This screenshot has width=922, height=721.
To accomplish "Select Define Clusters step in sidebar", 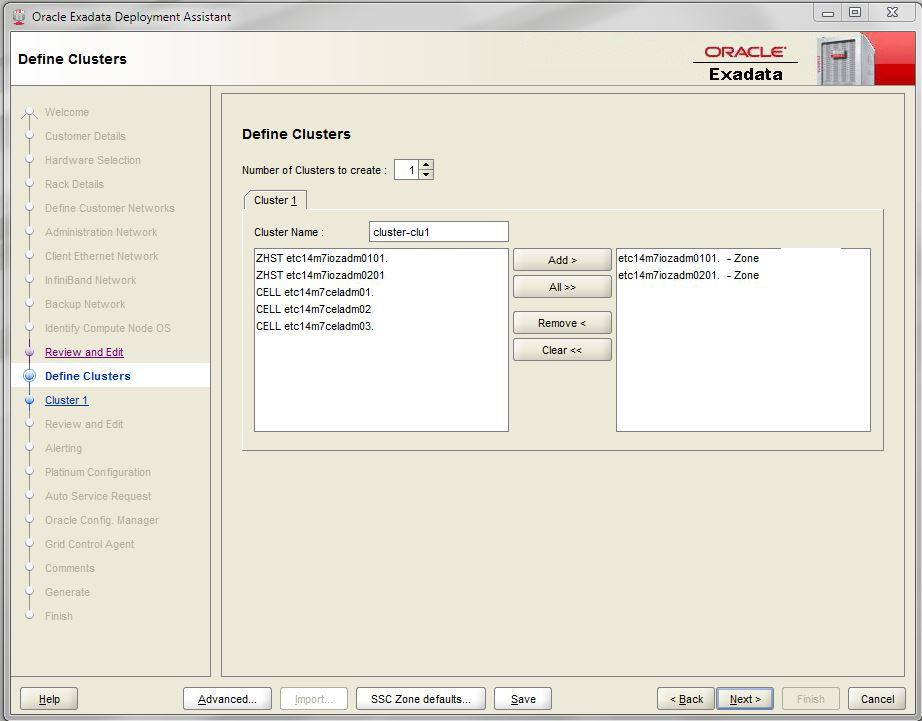I will [88, 376].
